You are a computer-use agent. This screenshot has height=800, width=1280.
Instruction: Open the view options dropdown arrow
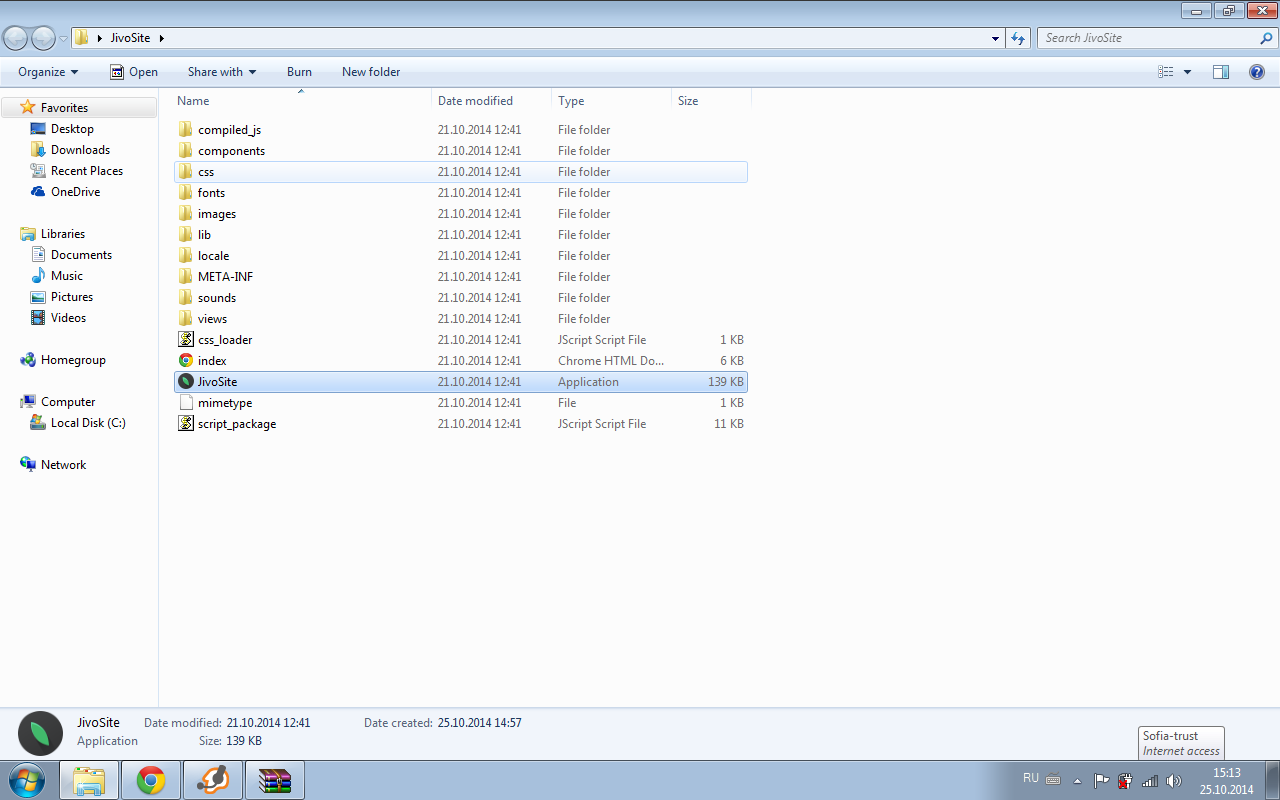pos(1187,72)
